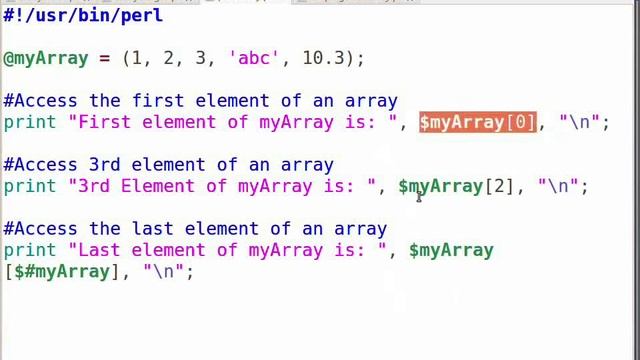
Task: Click the shebang line #!/usr/bin/perl
Action: point(83,16)
